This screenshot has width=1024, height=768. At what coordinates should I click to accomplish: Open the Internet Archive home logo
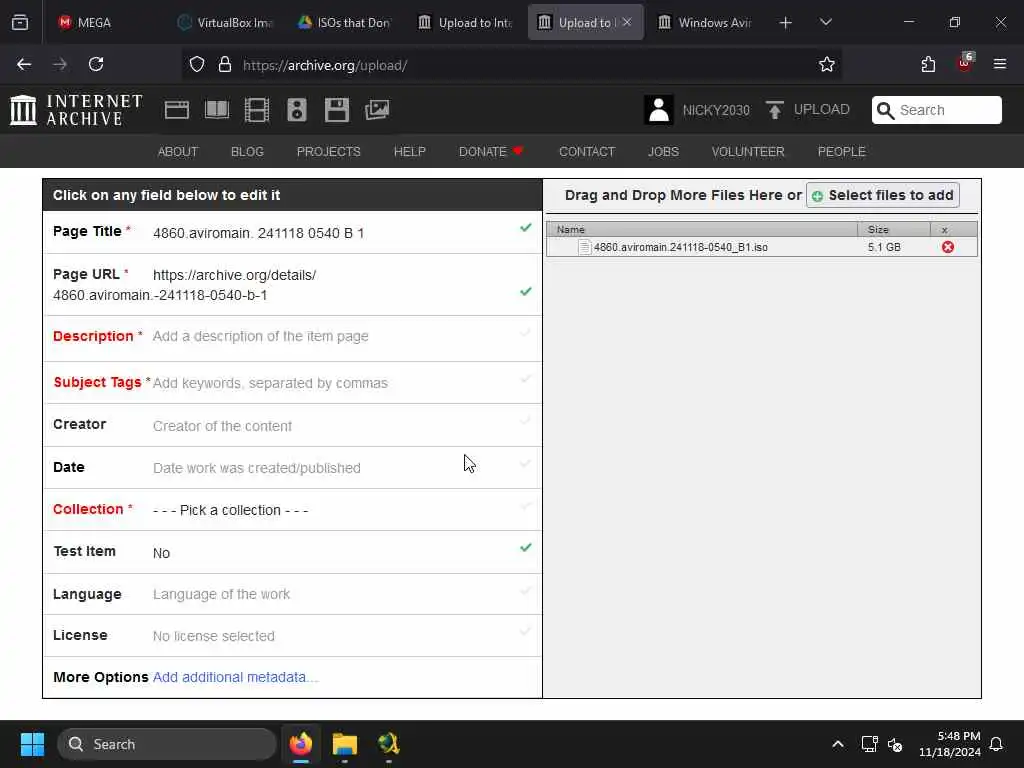point(76,110)
